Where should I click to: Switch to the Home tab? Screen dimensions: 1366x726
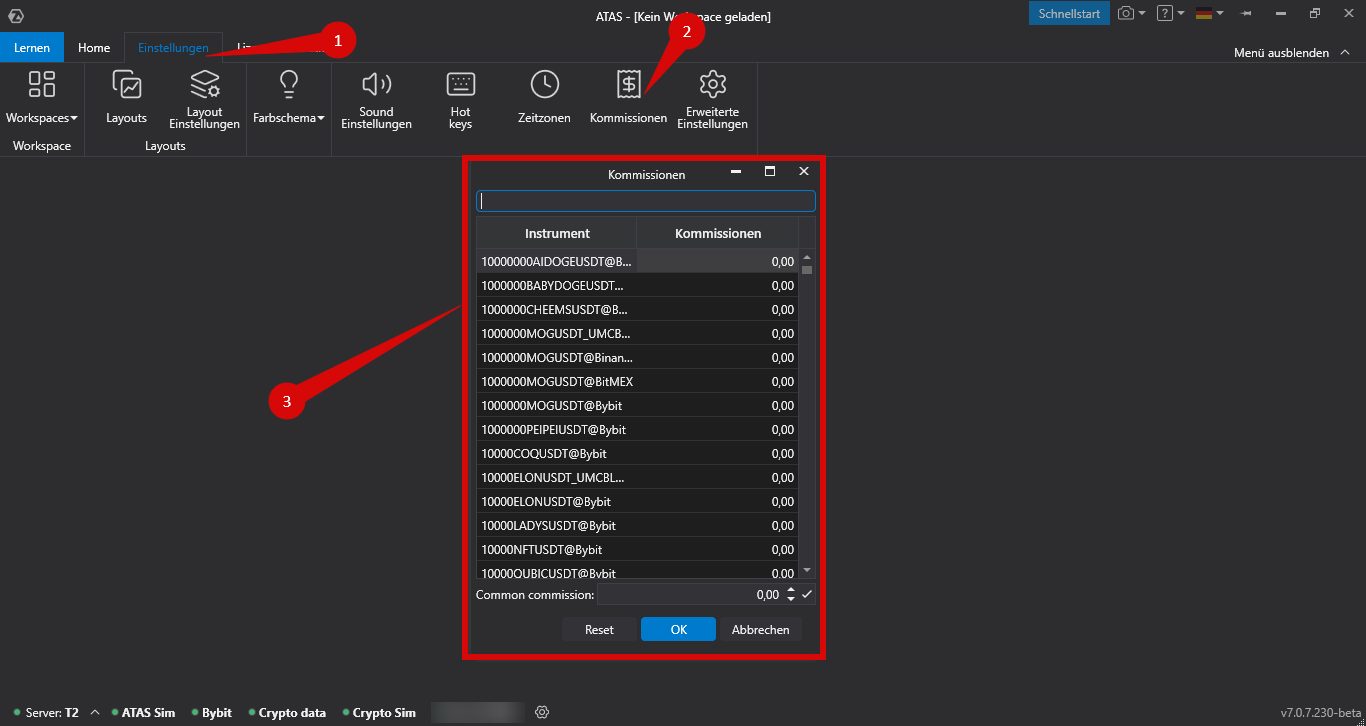click(x=94, y=47)
